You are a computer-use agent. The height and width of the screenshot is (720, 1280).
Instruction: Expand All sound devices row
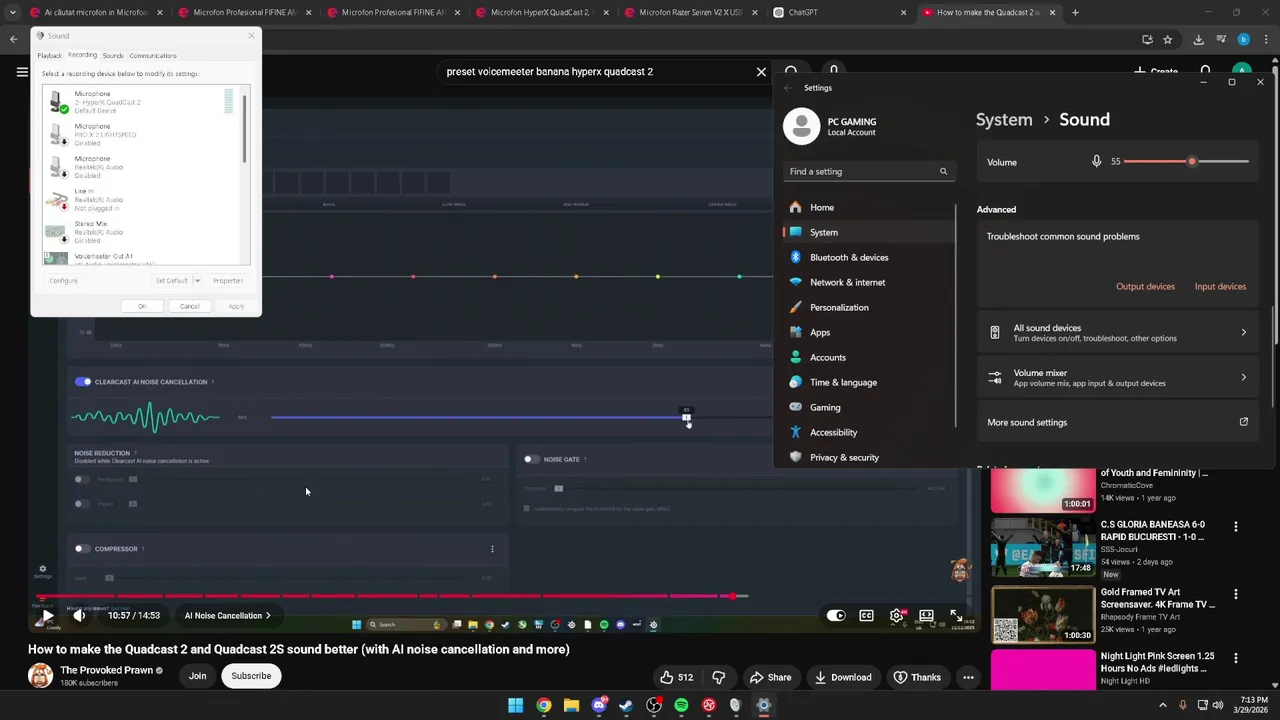(1118, 332)
